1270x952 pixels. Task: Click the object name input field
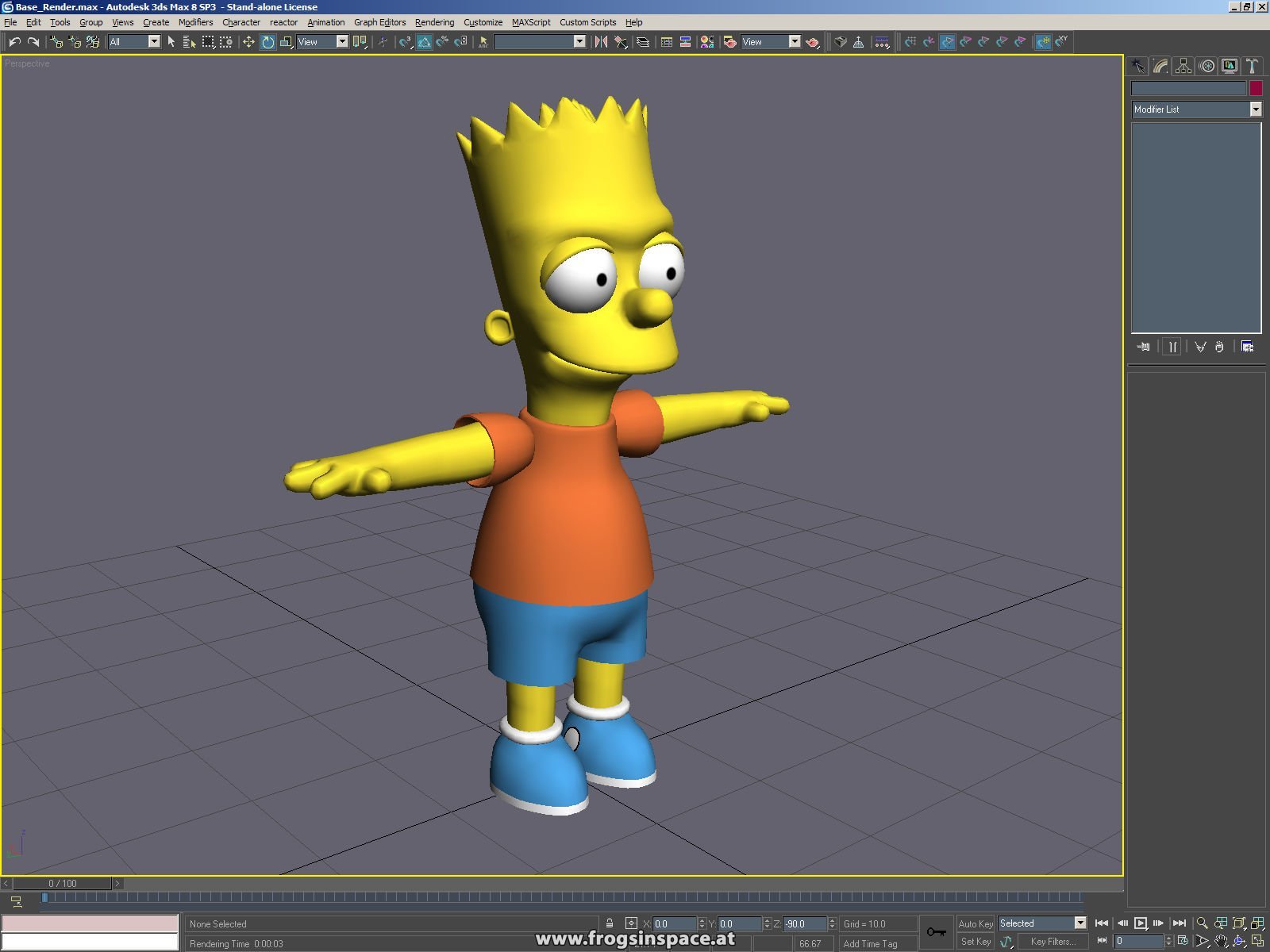coord(1188,88)
